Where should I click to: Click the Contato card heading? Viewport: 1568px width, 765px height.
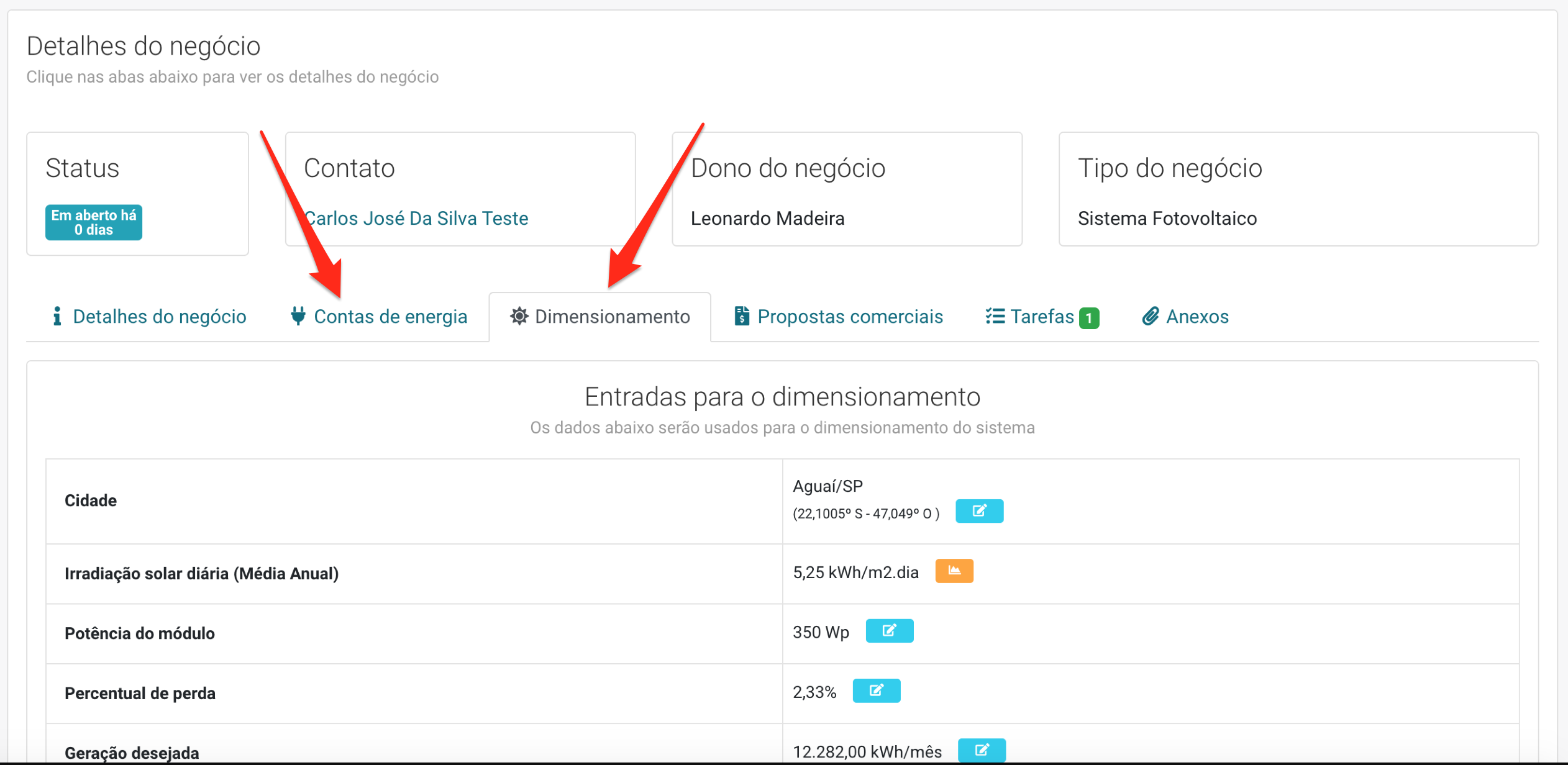click(349, 168)
